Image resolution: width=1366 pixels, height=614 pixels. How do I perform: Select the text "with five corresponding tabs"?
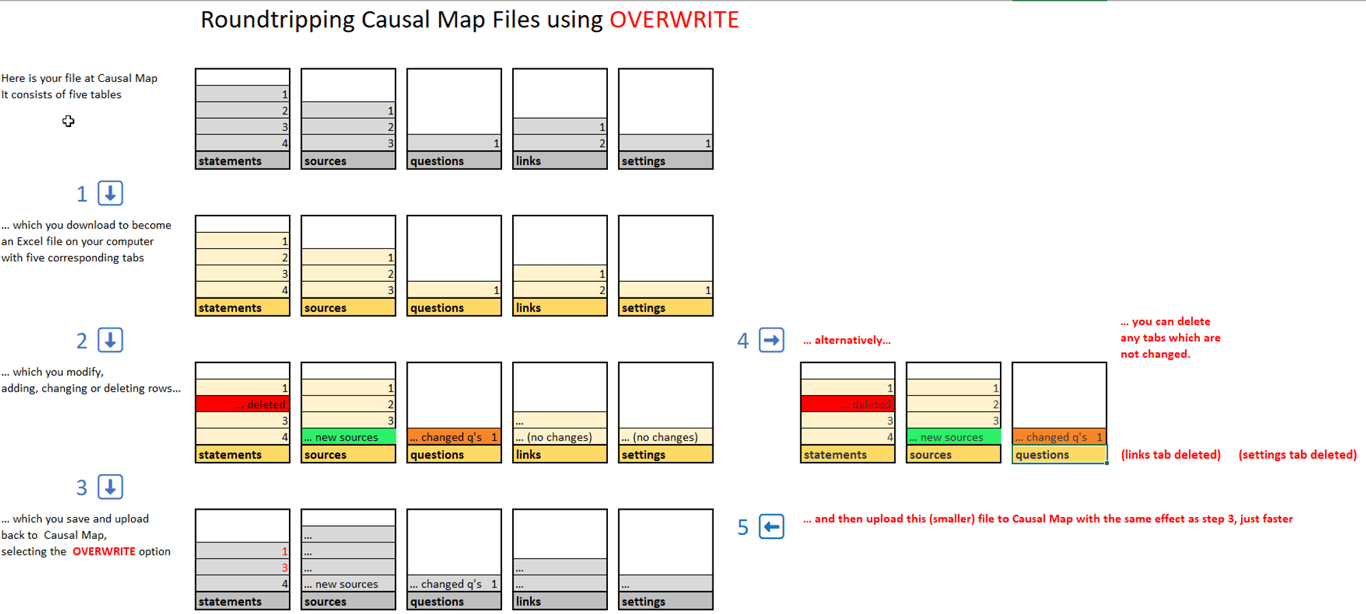coord(72,257)
